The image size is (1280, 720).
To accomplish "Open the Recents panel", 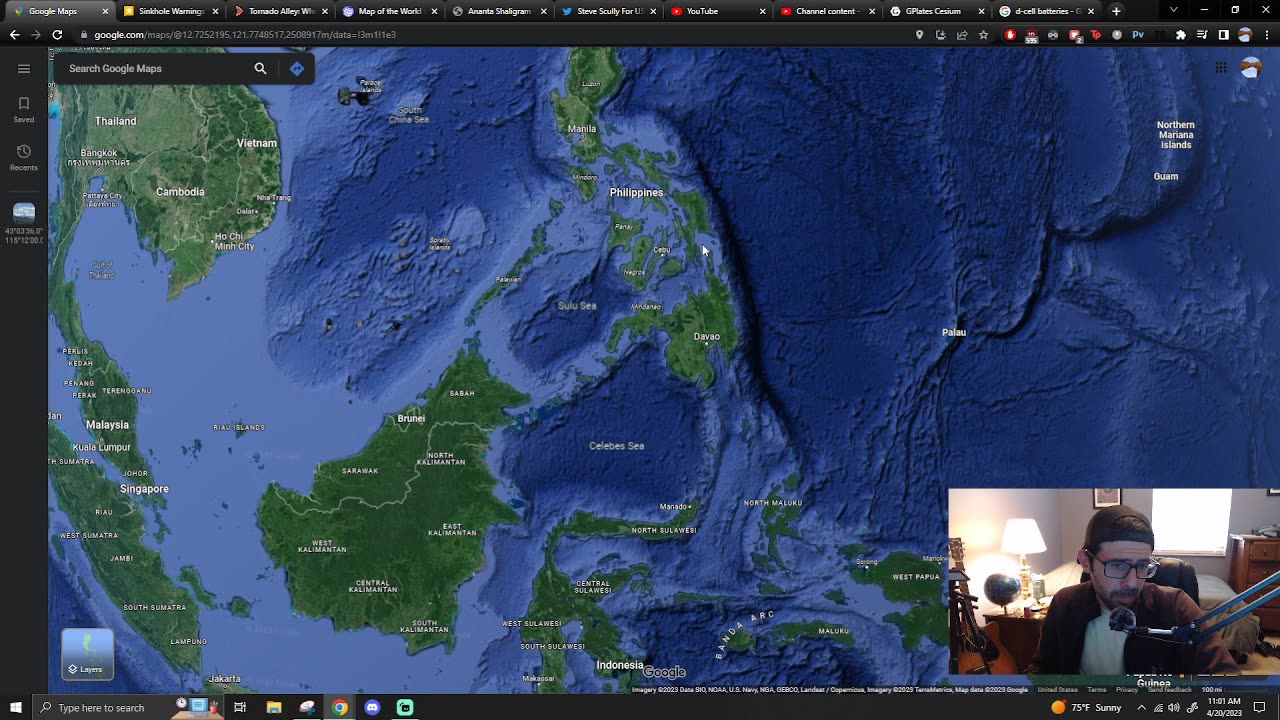I will 24,157.
